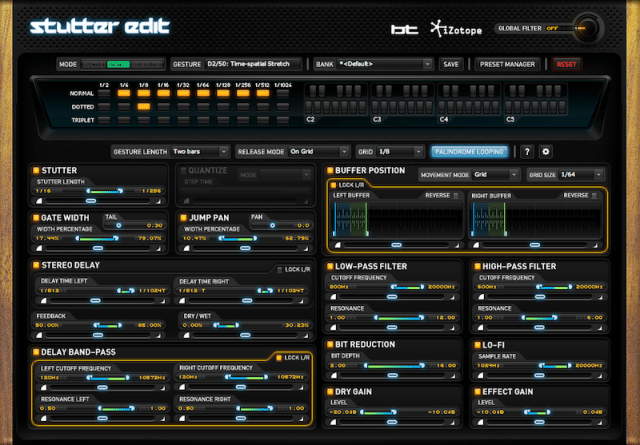Image resolution: width=640 pixels, height=445 pixels.
Task: Click Dry Gain Level slow curve icon
Action: (x=333, y=422)
